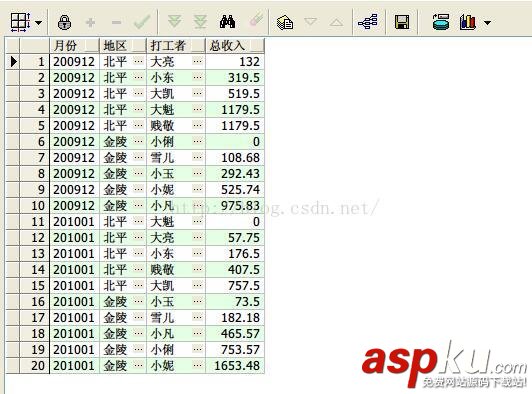Click the single record view icon
532x394 pixels.
coord(285,22)
